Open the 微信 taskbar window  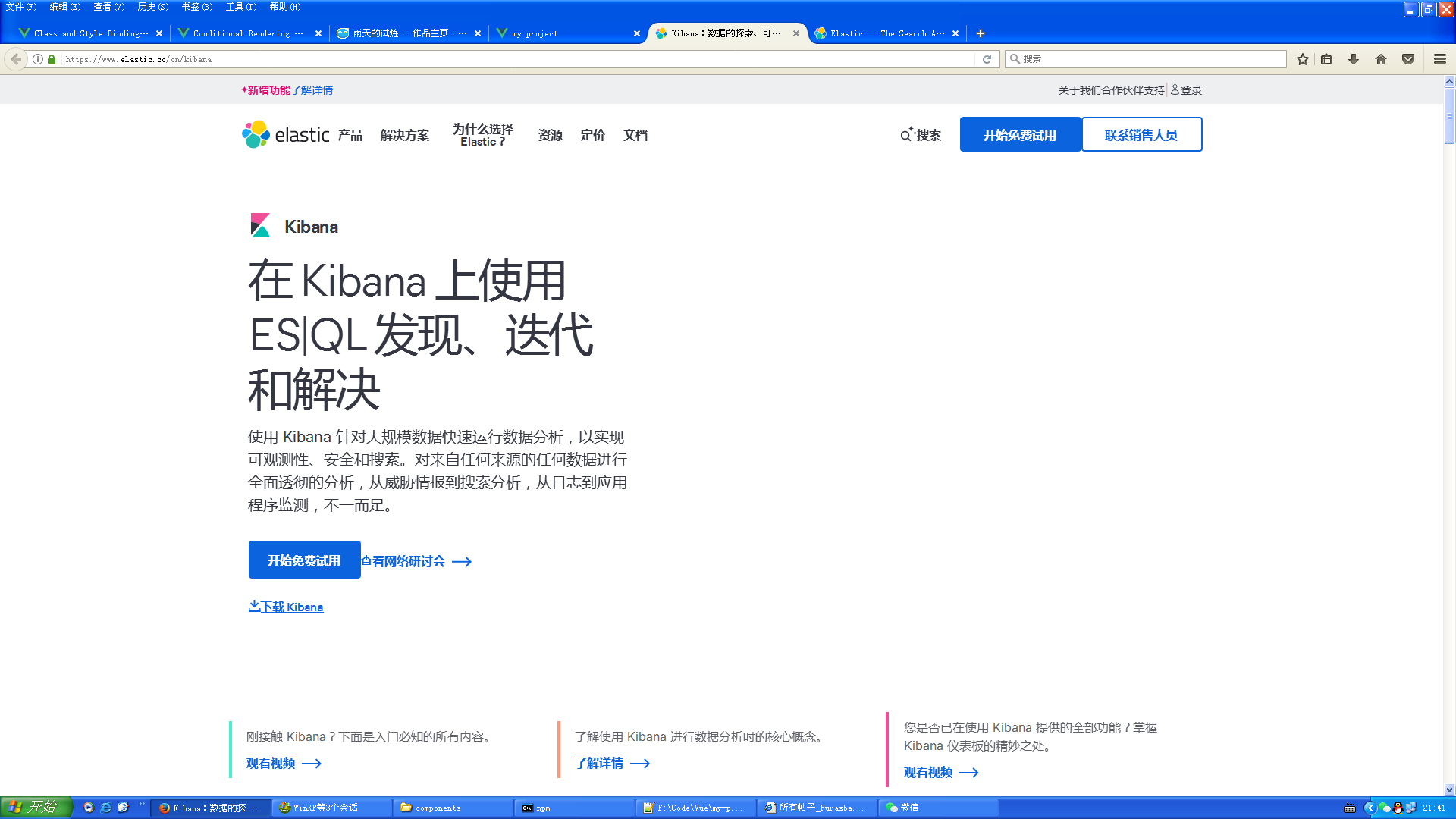tap(938, 808)
